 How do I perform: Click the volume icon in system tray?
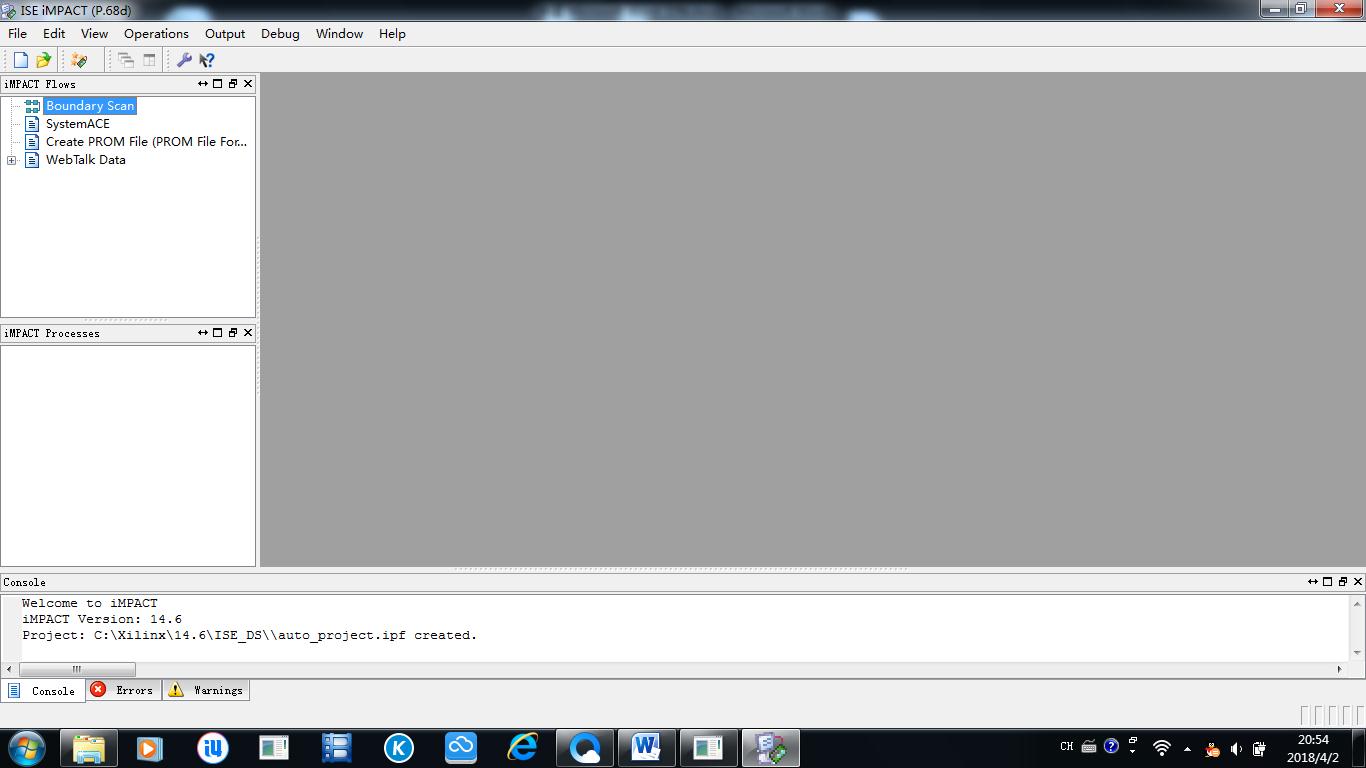(1236, 749)
